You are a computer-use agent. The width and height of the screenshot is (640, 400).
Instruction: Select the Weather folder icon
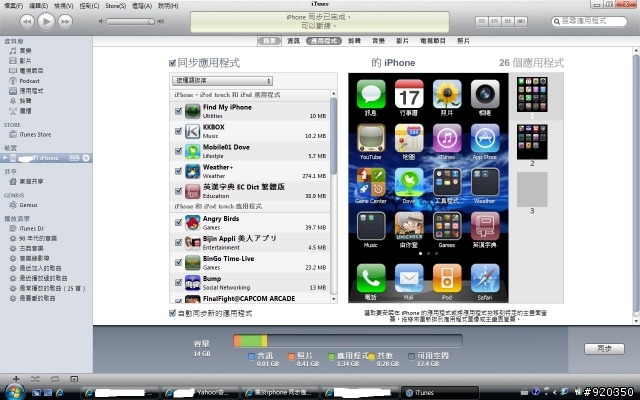point(485,182)
